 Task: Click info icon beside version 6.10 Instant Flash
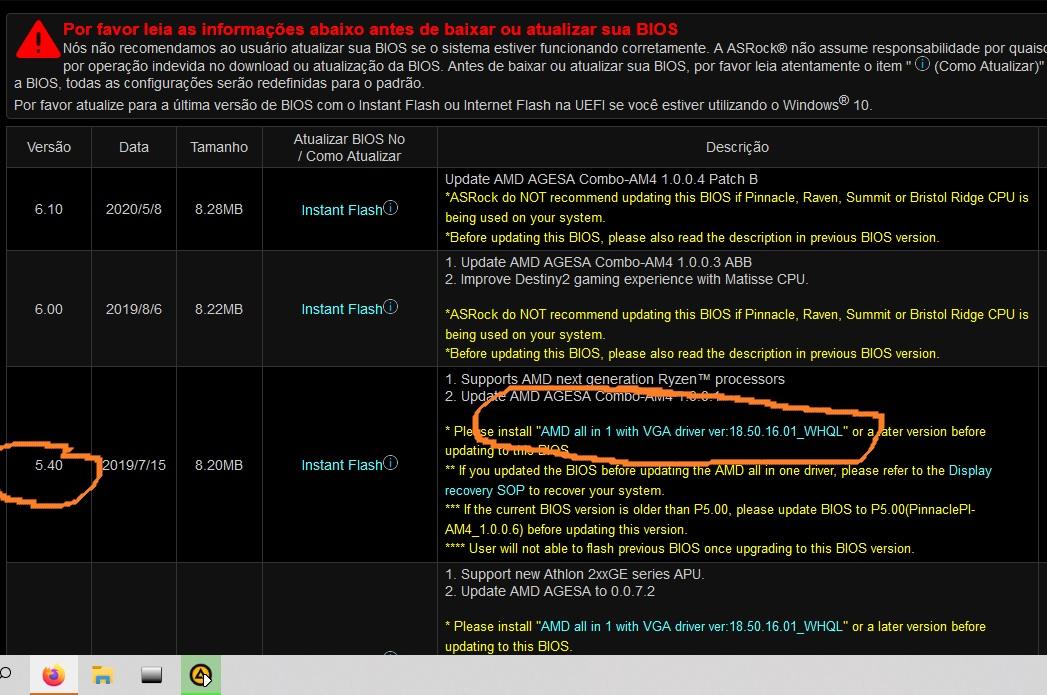tap(391, 208)
